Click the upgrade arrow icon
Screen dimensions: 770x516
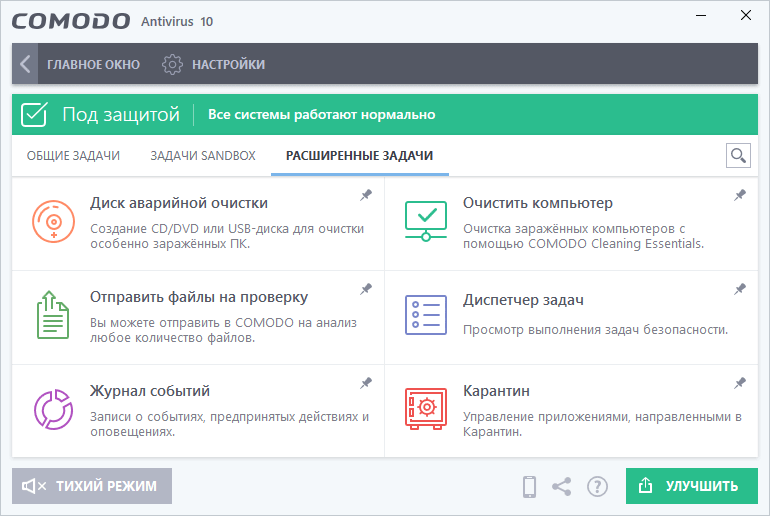tap(645, 486)
